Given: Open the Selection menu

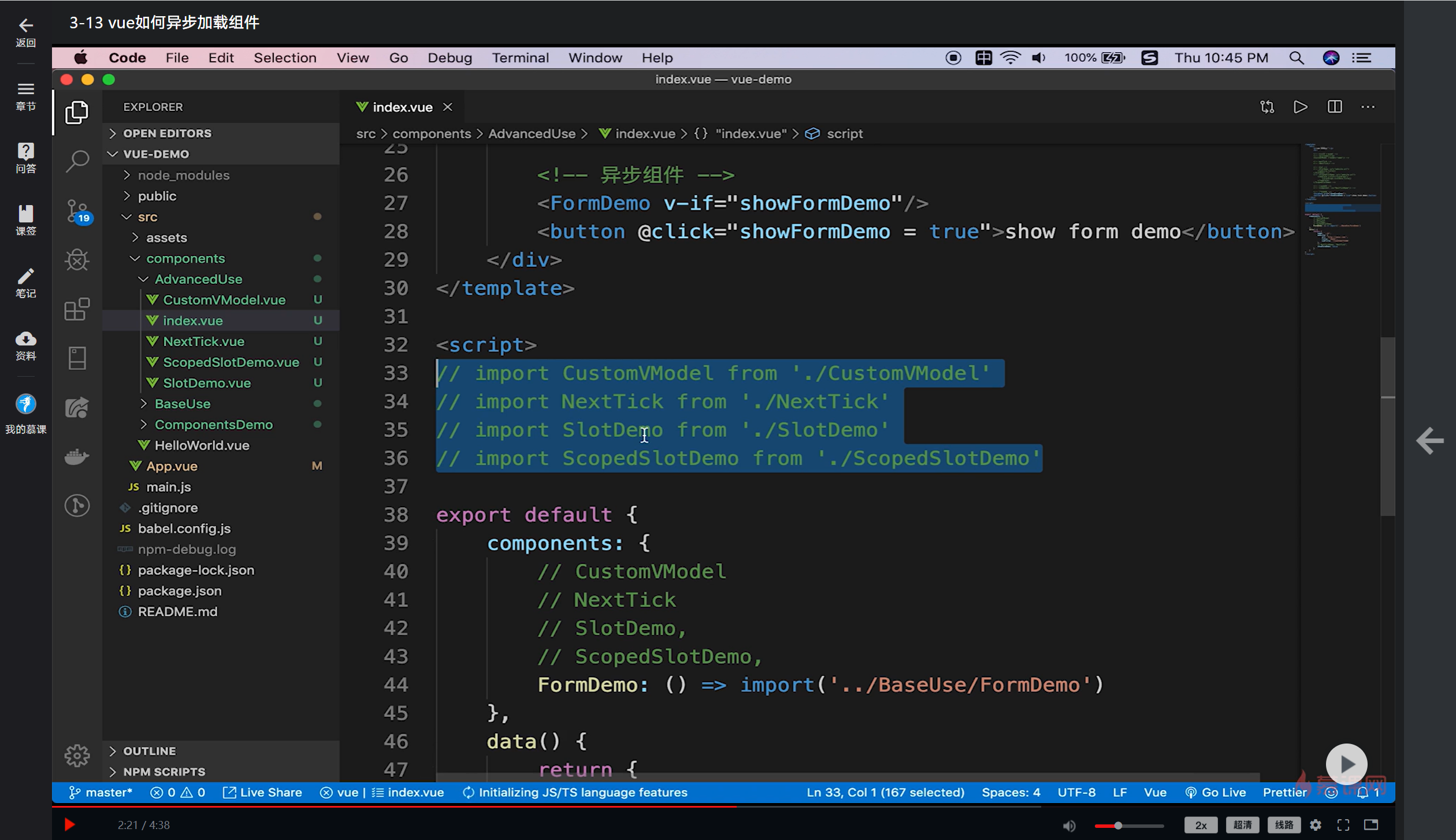Looking at the screenshot, I should click(x=285, y=58).
